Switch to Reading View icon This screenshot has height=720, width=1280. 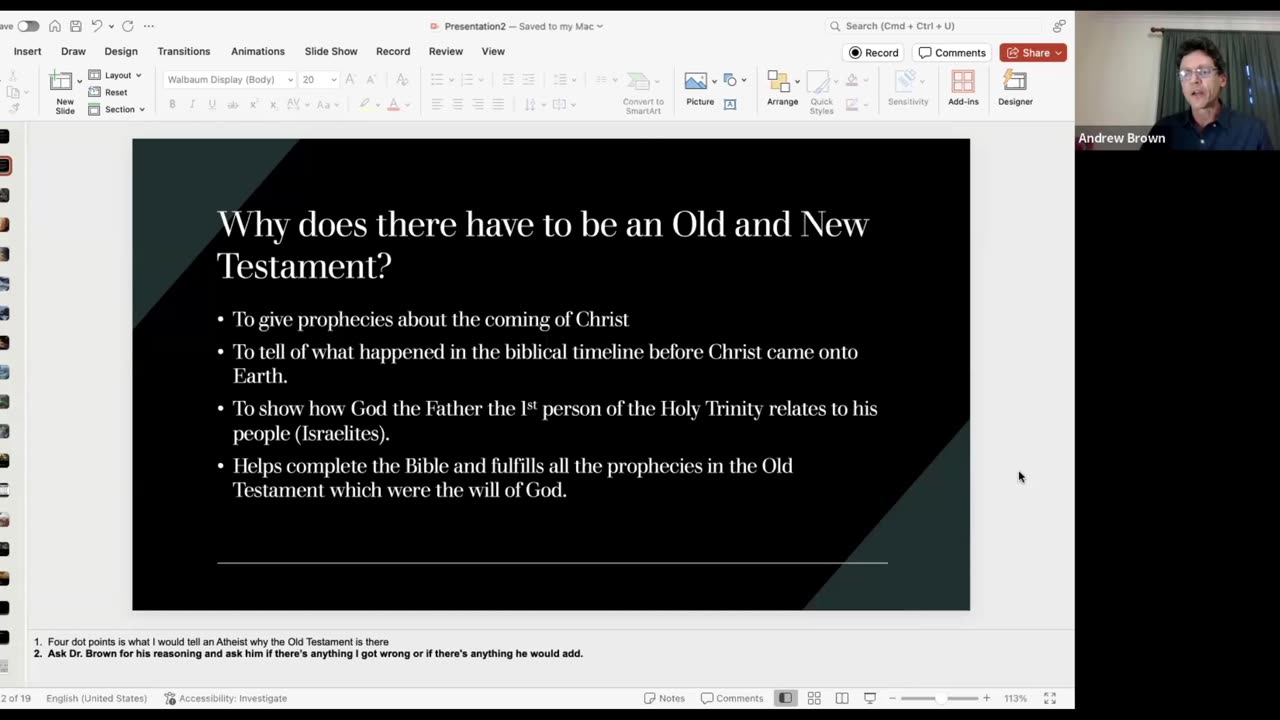click(842, 698)
